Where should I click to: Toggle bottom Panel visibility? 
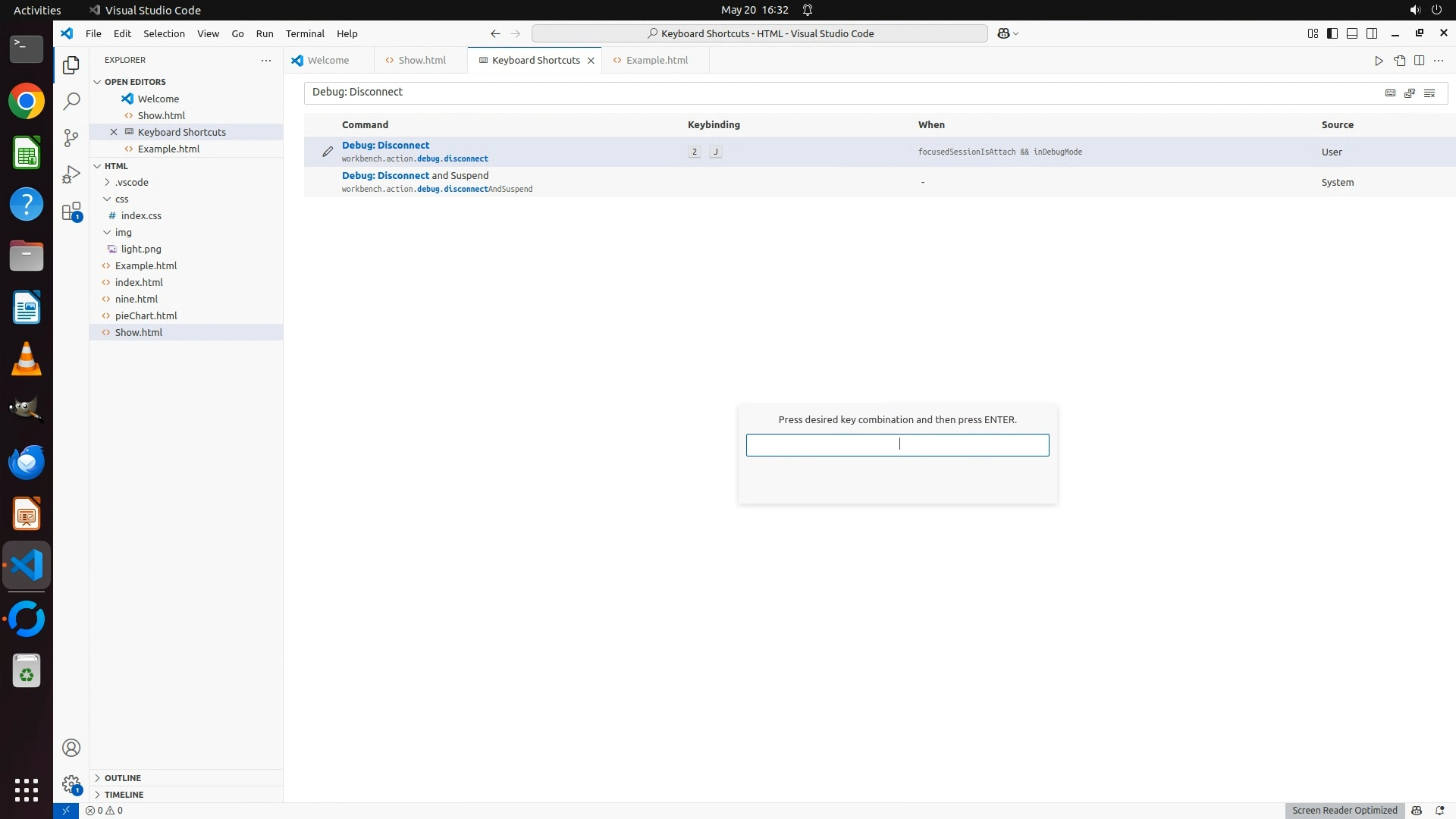(x=1352, y=33)
